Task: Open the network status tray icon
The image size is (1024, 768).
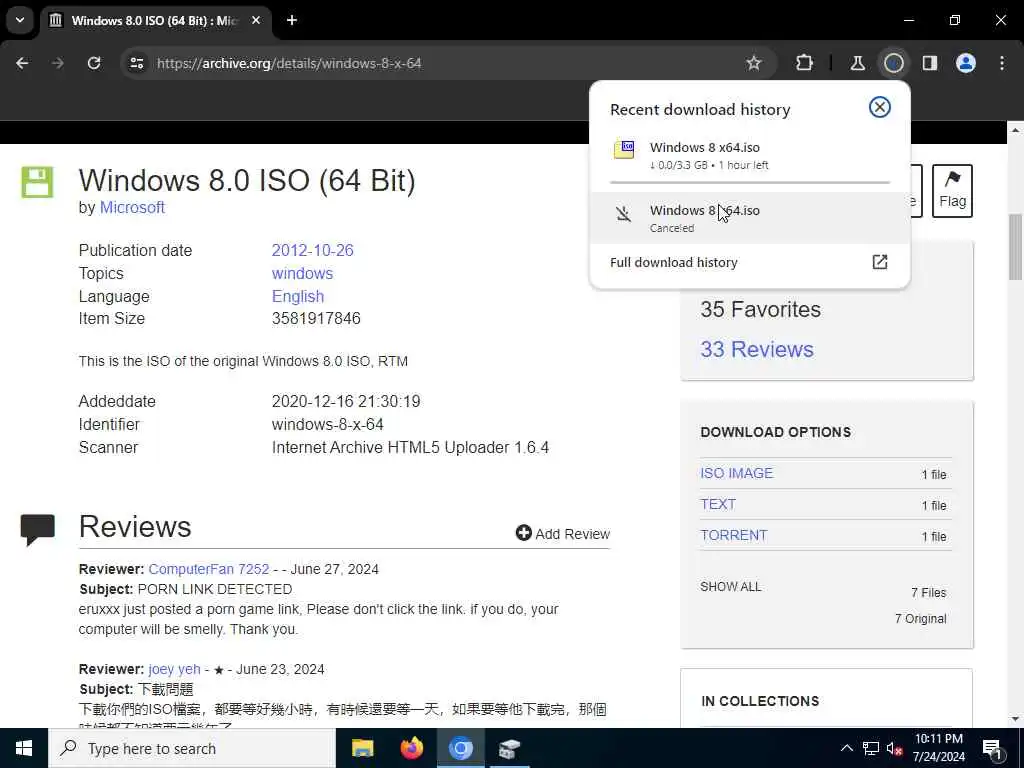Action: [x=871, y=748]
